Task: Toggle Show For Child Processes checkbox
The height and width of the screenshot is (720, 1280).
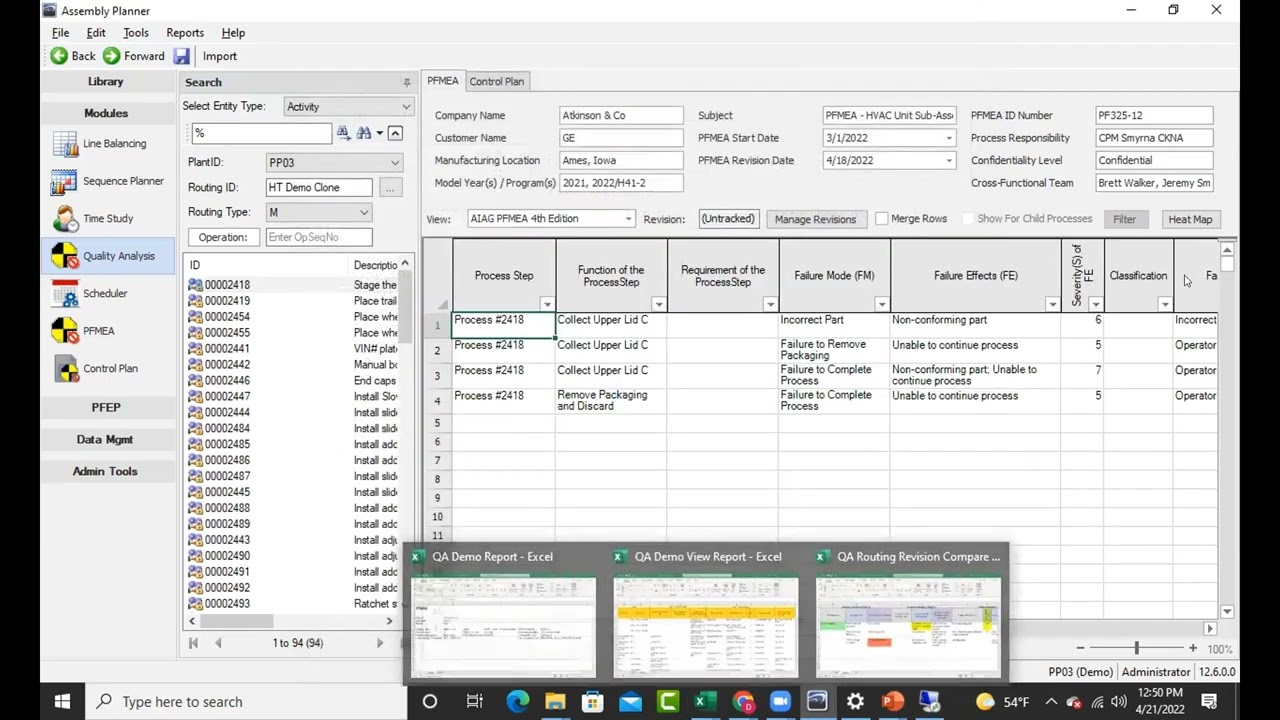Action: click(967, 219)
